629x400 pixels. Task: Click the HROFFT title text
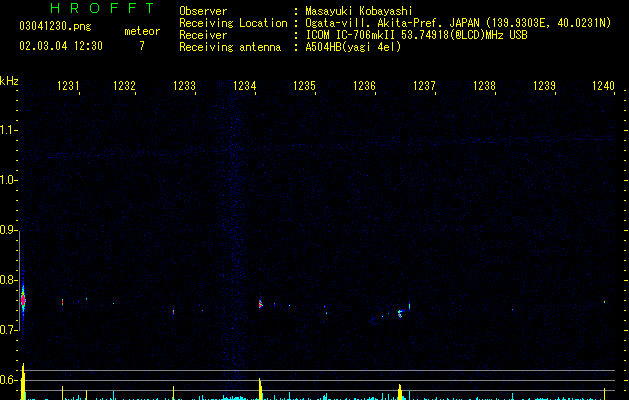[x=103, y=8]
